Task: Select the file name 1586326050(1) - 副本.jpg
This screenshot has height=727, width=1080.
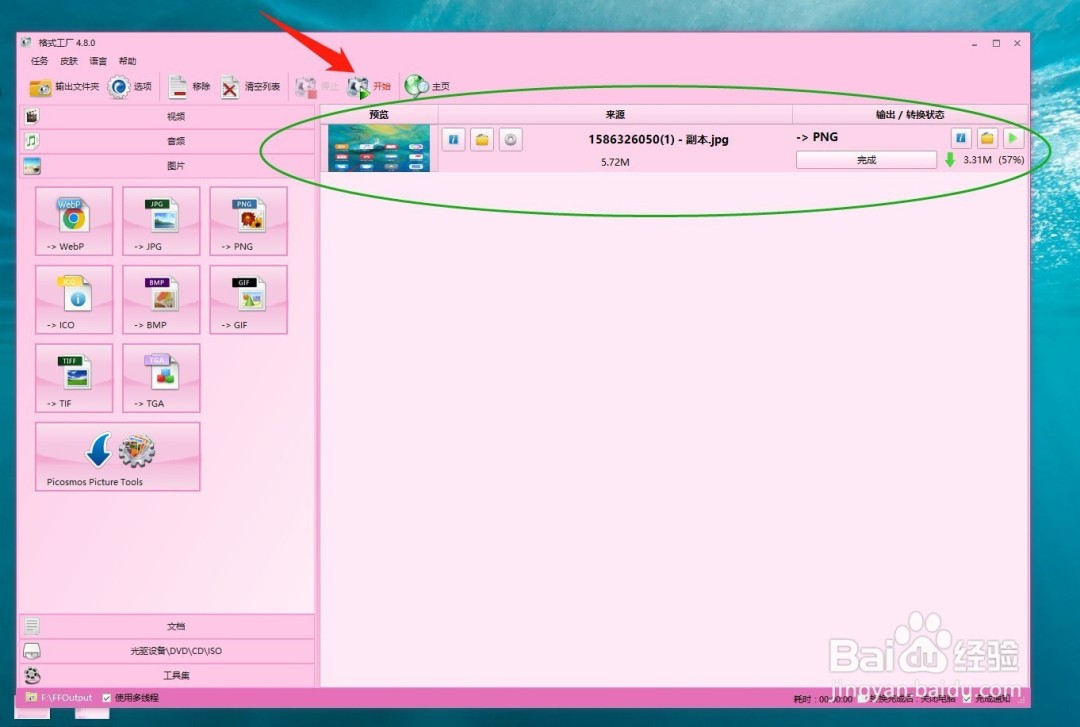Action: click(x=658, y=139)
